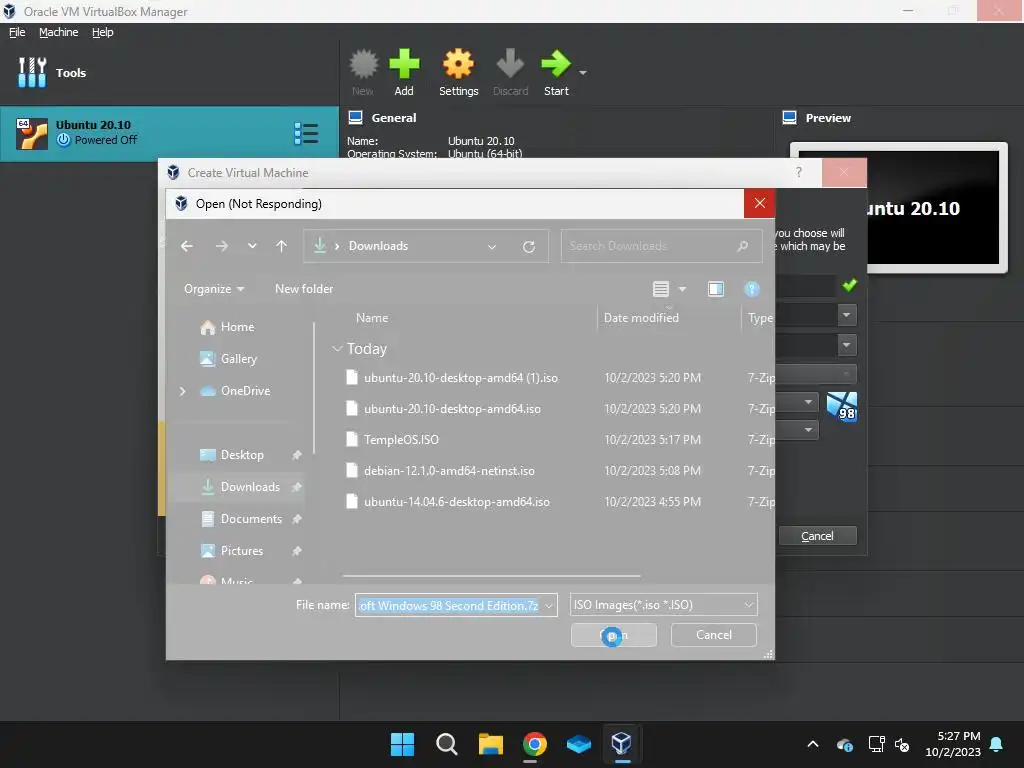1024x768 pixels.
Task: Open the Machine menu
Action: pos(58,32)
